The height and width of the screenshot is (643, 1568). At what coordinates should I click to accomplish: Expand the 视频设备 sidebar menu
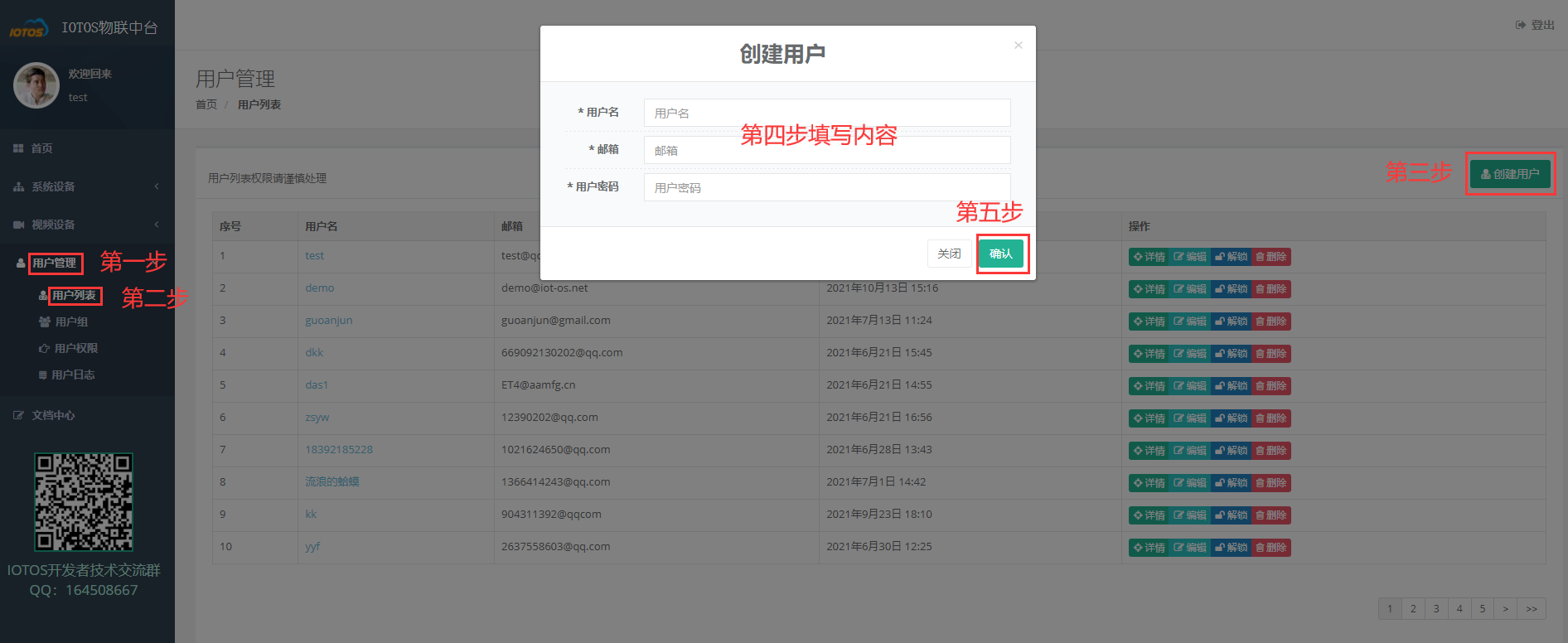pyautogui.click(x=87, y=225)
